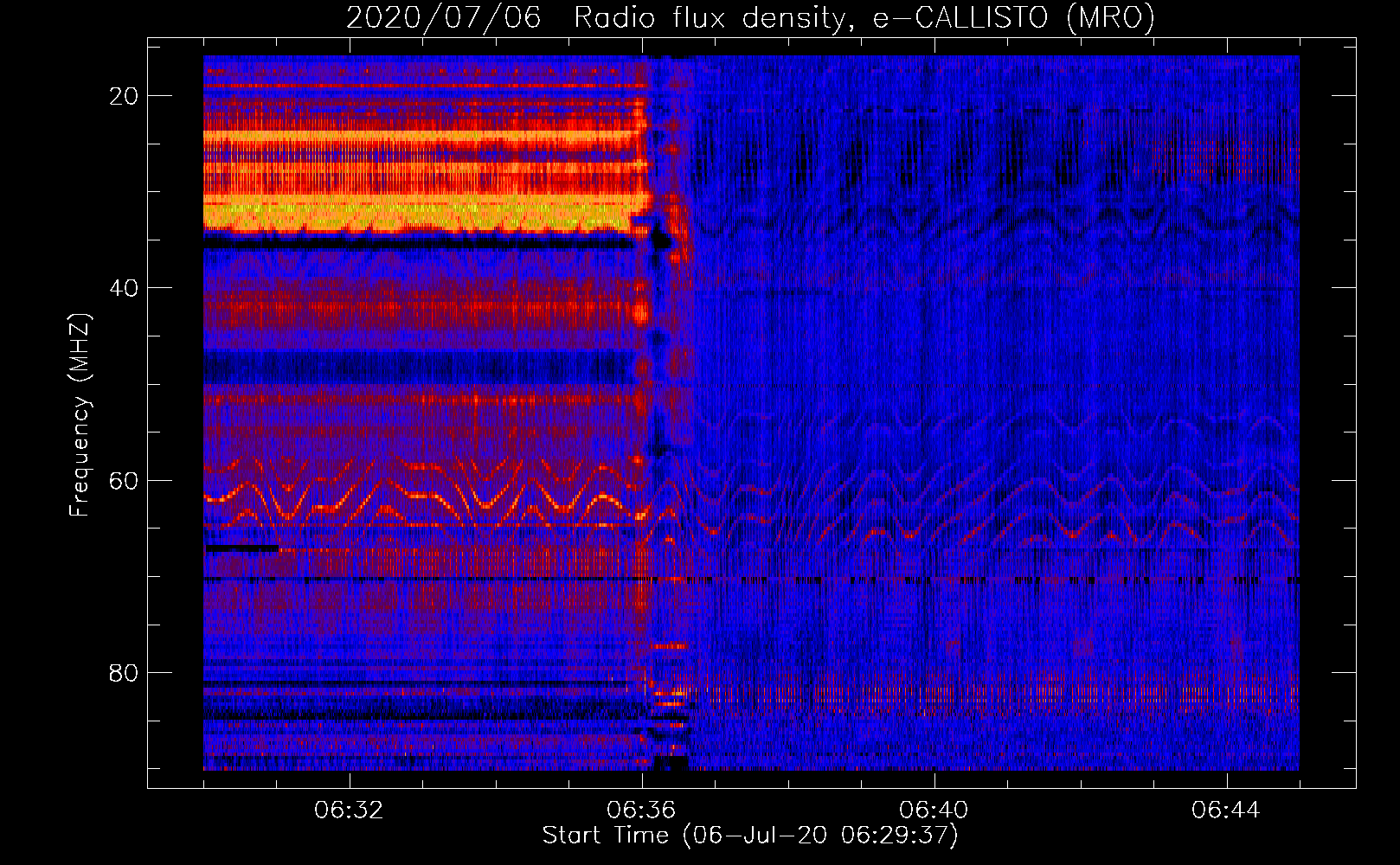Click the 80 frequency tick label
1400x865 pixels.
[x=124, y=672]
